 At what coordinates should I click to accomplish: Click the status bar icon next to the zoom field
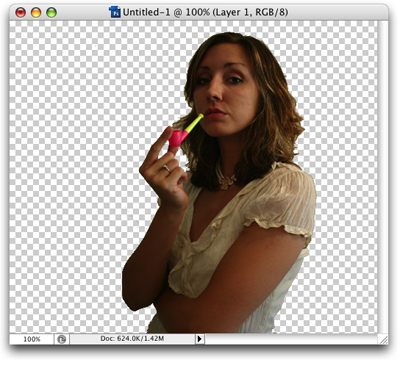(x=61, y=339)
